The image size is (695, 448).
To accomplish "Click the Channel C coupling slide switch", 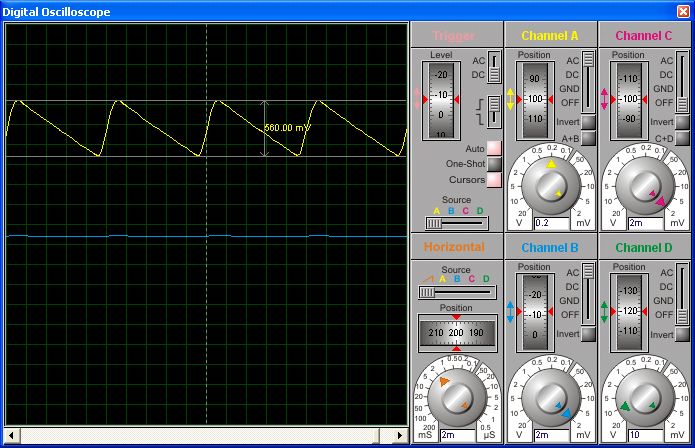I will click(683, 82).
